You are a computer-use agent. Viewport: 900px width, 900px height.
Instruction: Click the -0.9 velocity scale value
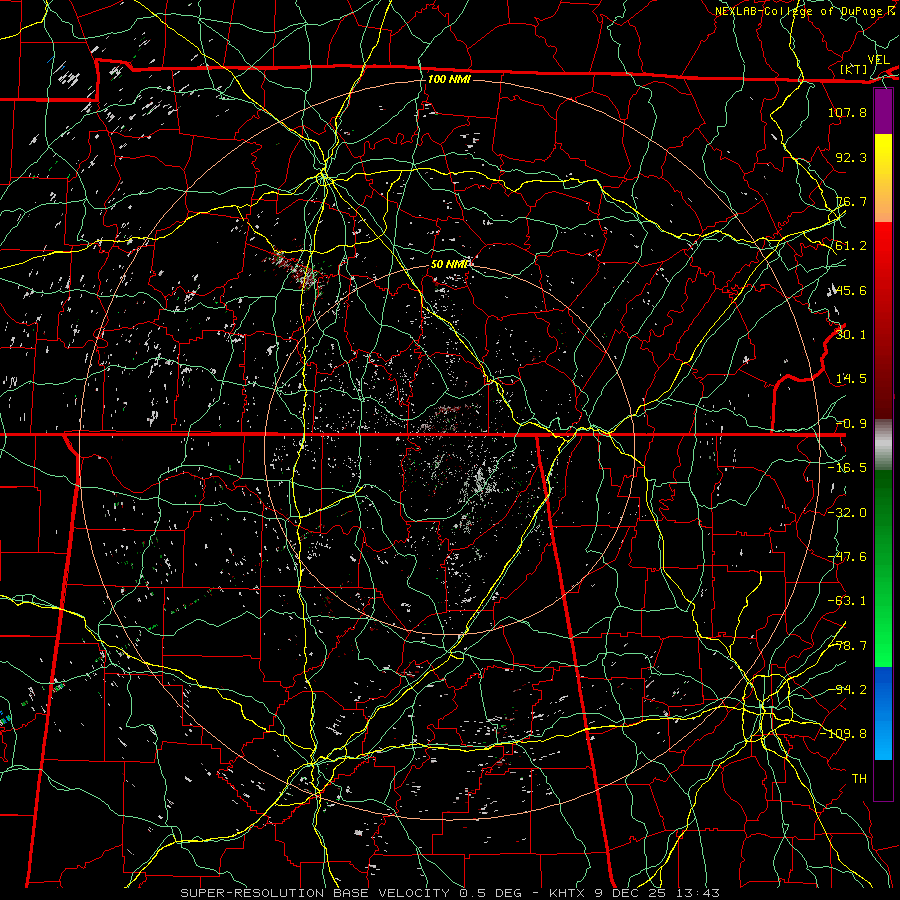pyautogui.click(x=851, y=424)
